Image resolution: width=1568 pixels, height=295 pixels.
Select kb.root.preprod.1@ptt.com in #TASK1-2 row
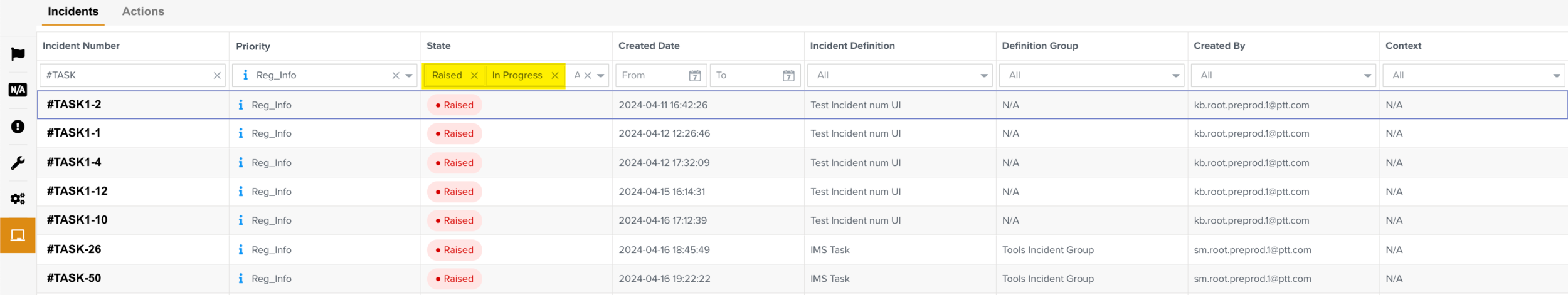[x=1251, y=105]
